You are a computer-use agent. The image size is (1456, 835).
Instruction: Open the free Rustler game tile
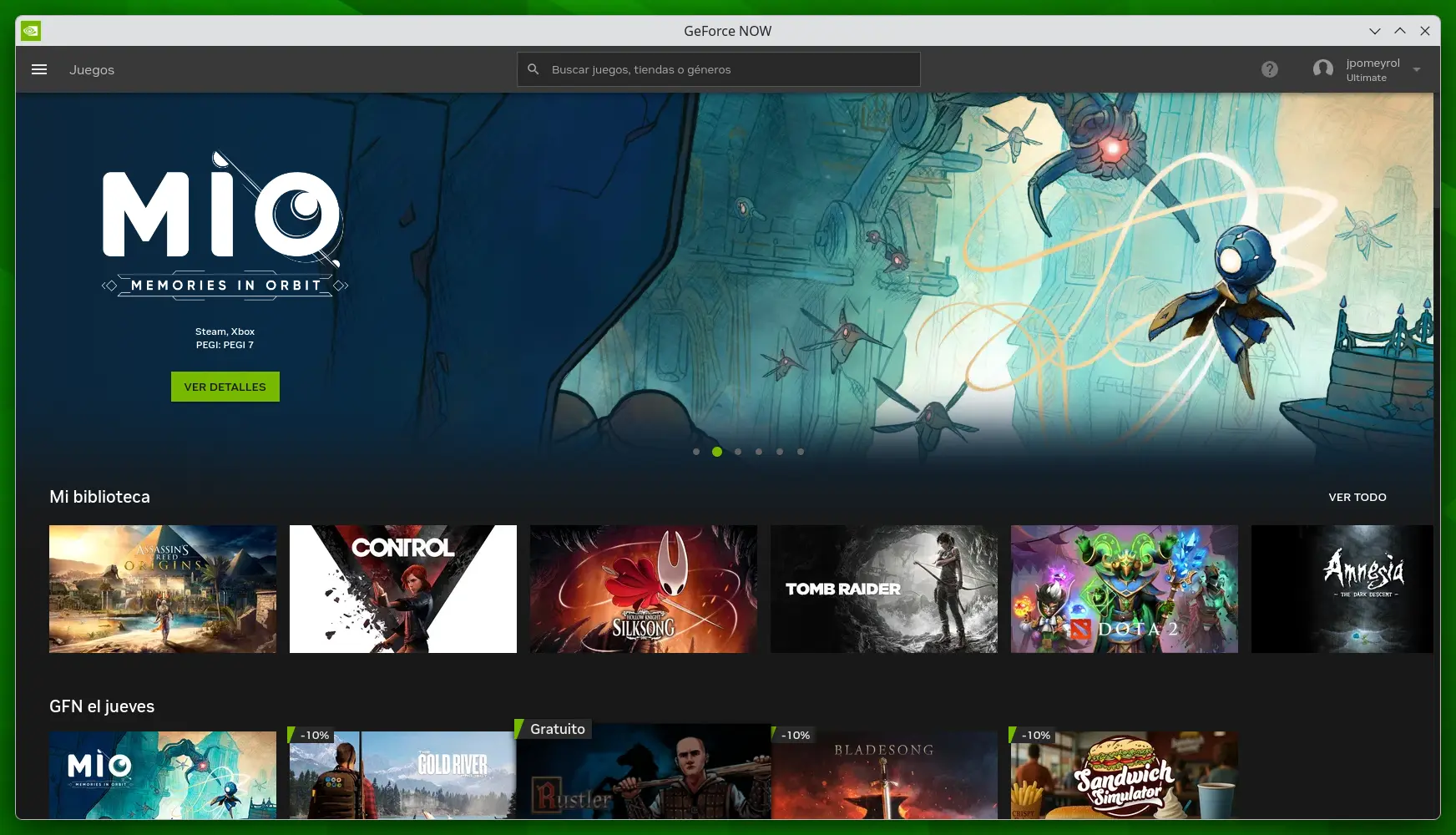coord(644,772)
